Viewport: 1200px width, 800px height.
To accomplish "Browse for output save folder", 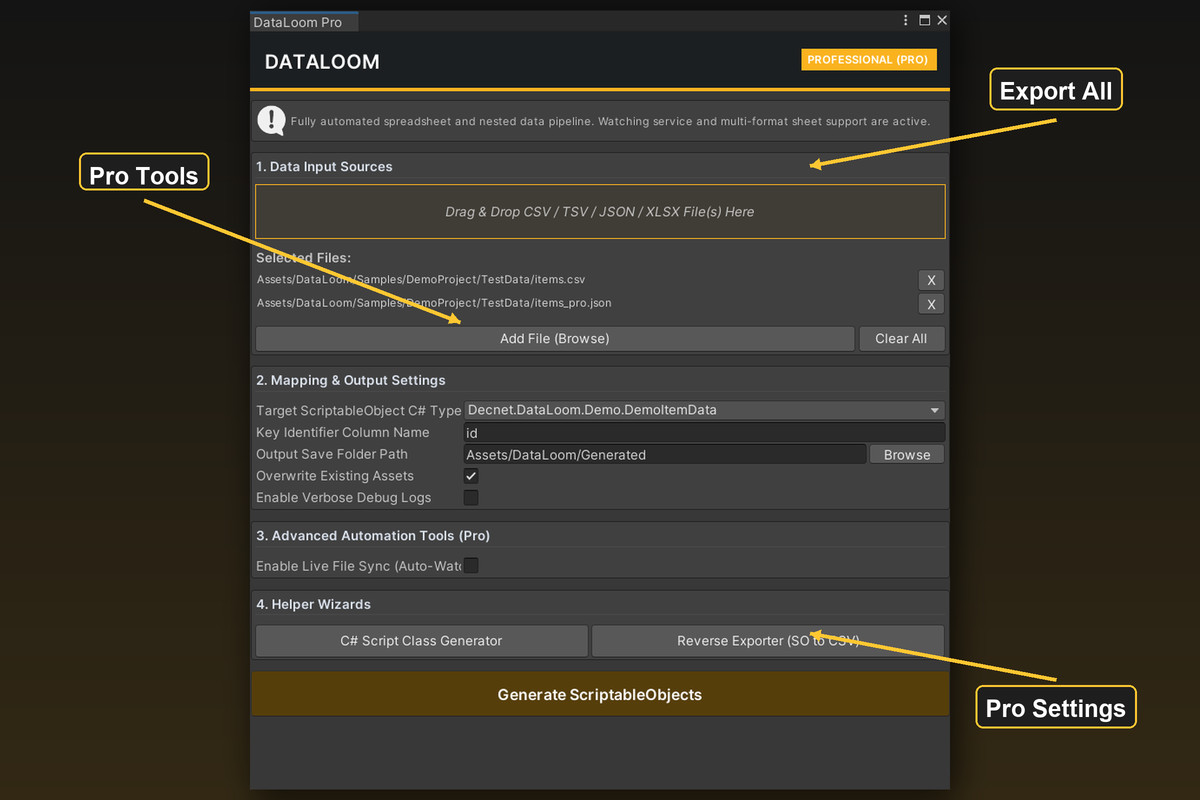I will pos(907,454).
